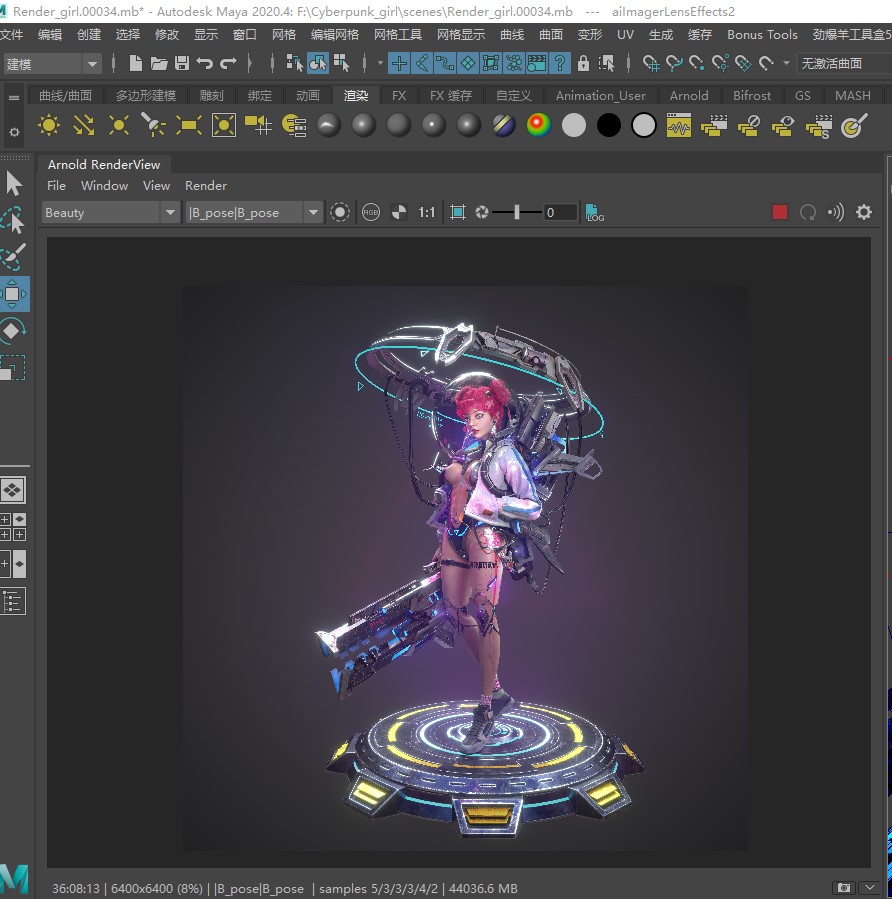Viewport: 892px width, 899px height.
Task: Assign the ramp shader rainbow sphere
Action: 538,125
